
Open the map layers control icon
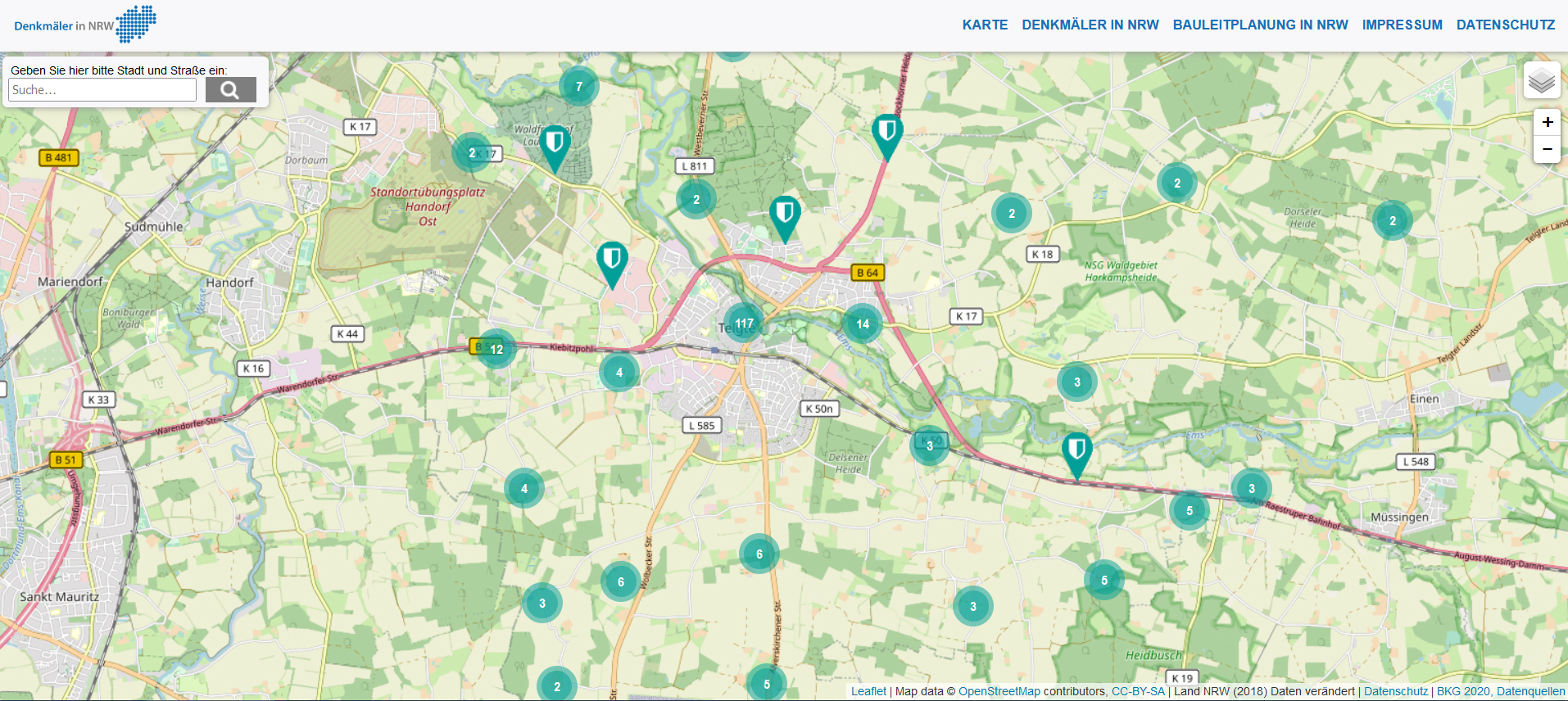pos(1541,80)
